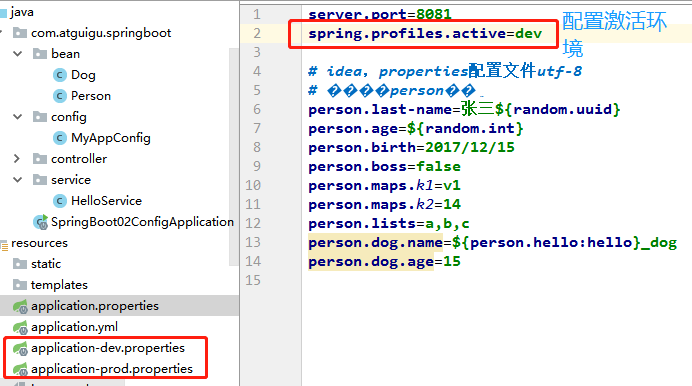Collapse the service folder
Viewport: 692px width, 386px height.
(x=18, y=180)
